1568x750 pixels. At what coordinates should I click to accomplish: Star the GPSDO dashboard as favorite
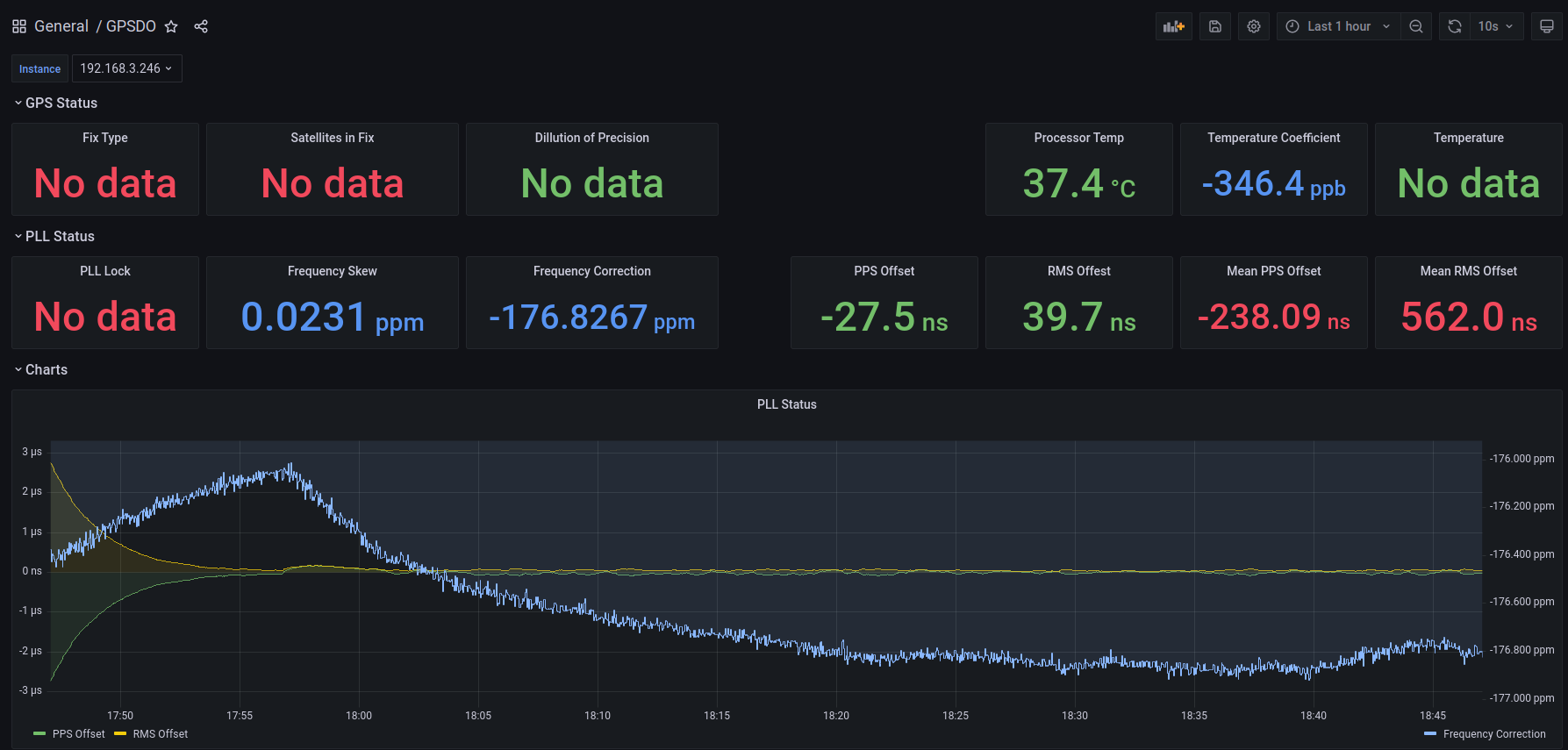pos(171,26)
